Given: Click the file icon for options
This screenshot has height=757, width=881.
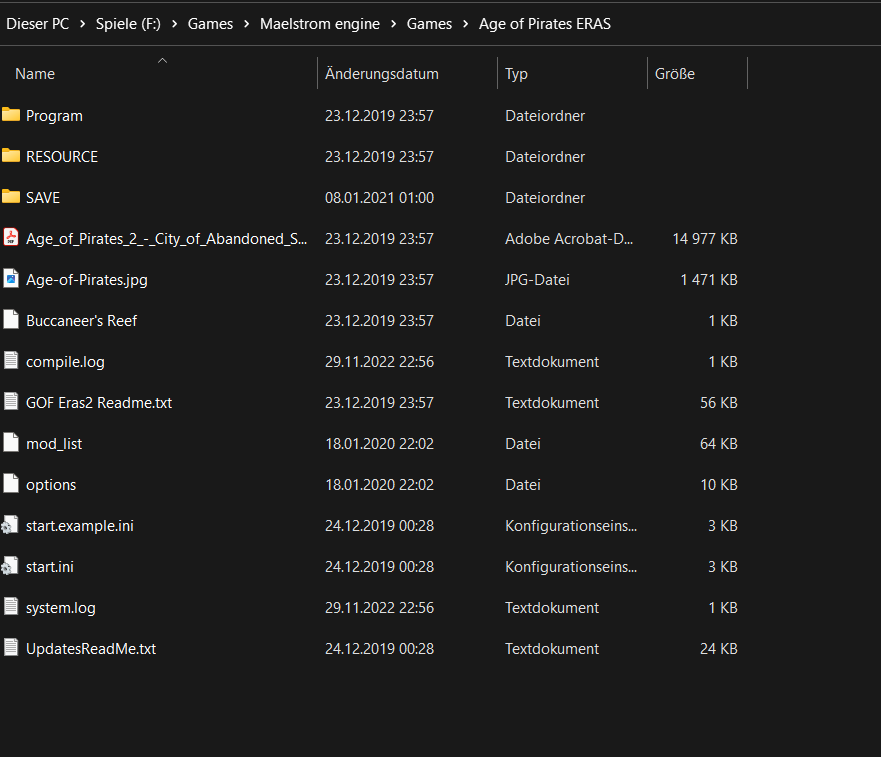Looking at the screenshot, I should [x=11, y=484].
